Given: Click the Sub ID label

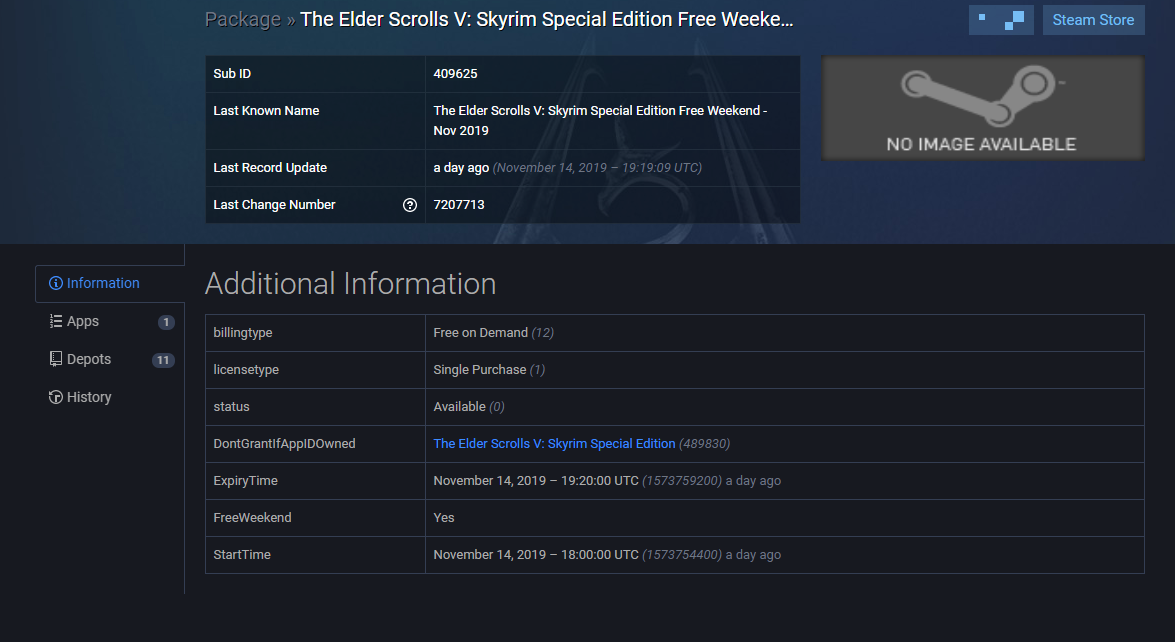Looking at the screenshot, I should pos(232,73).
